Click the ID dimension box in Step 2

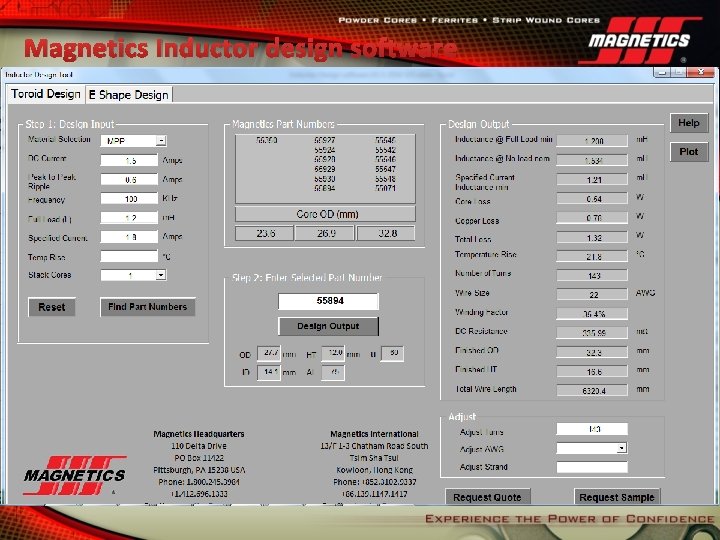pos(269,372)
